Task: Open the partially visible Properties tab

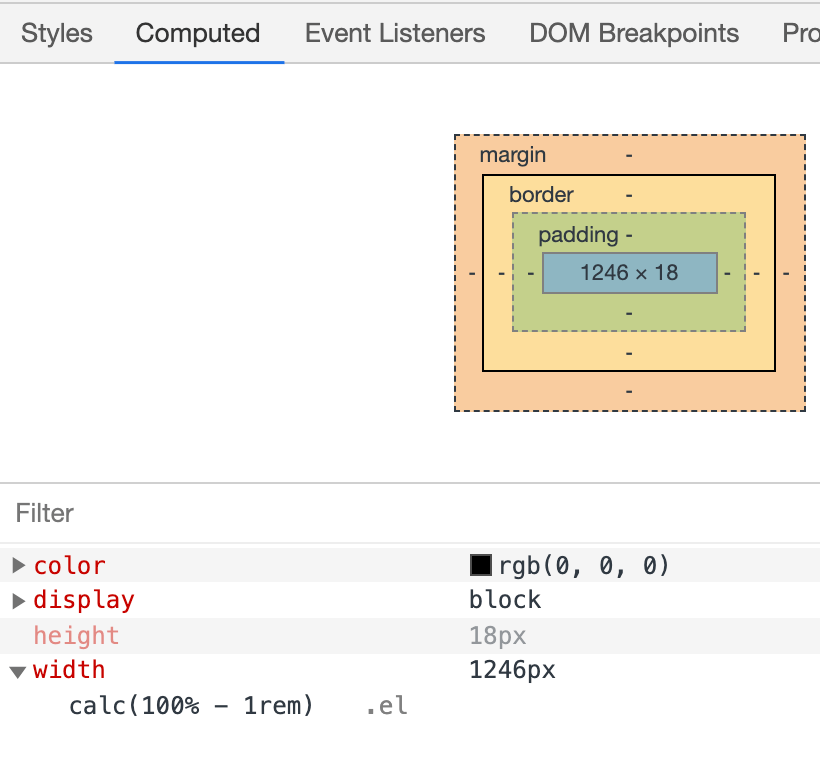Action: tap(801, 33)
